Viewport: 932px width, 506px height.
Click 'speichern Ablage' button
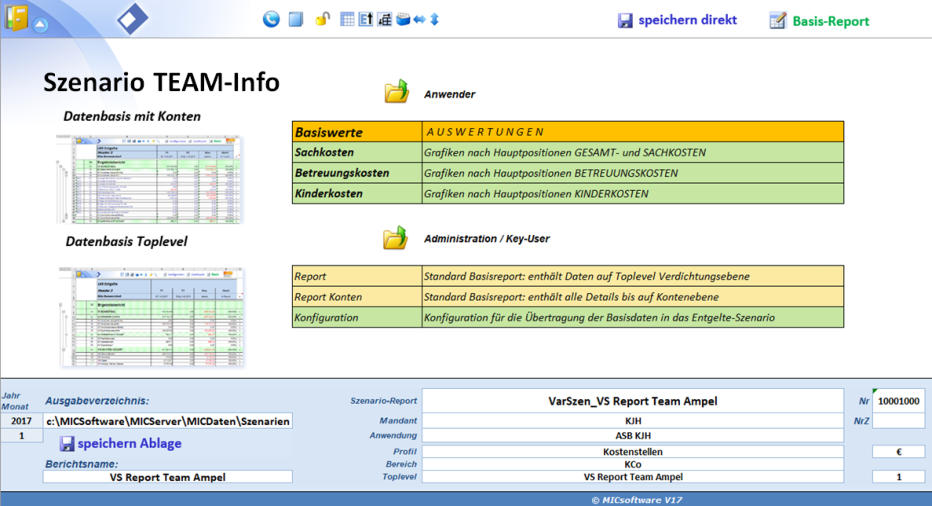(x=120, y=443)
